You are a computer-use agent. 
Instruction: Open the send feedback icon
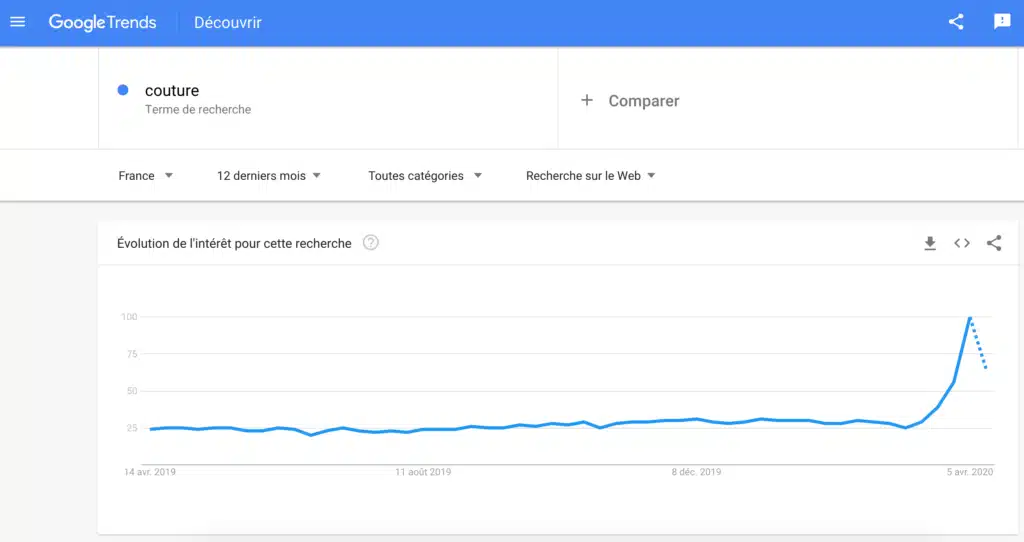coord(1002,22)
